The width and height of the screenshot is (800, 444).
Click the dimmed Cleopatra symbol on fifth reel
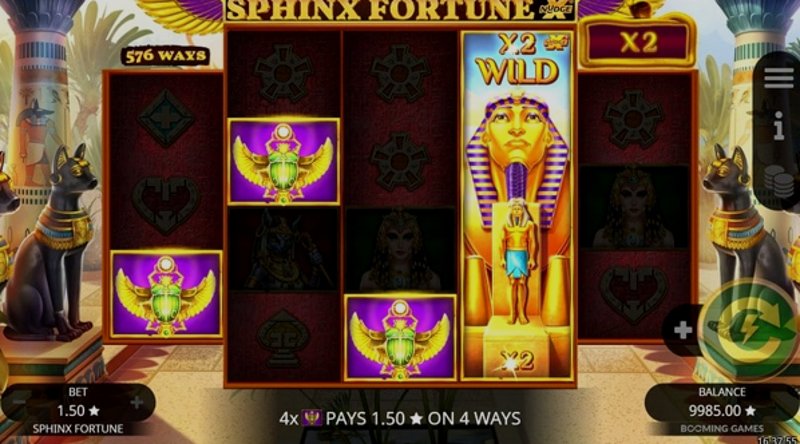click(x=634, y=207)
